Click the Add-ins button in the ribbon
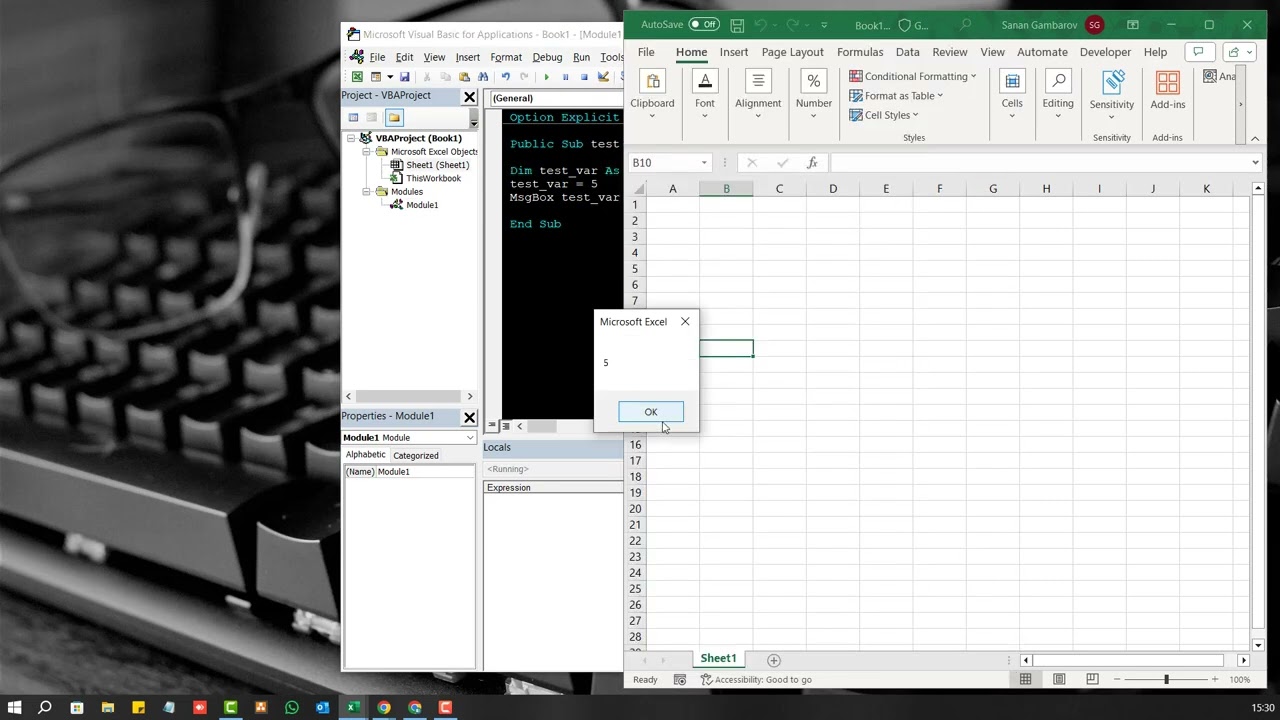1280x720 pixels. tap(1167, 90)
